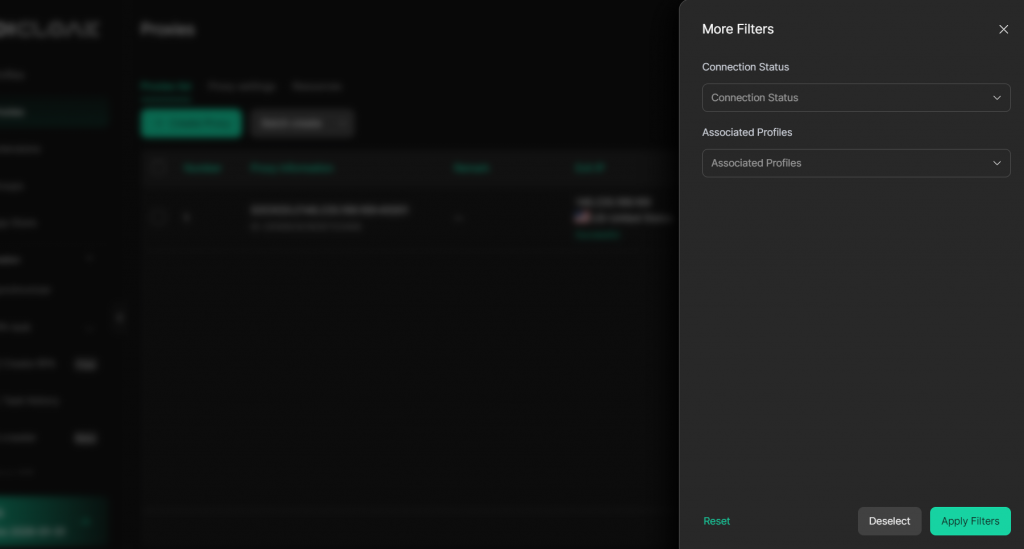The image size is (1024, 549).
Task: Click the country flag icon in proxy row
Action: point(581,217)
